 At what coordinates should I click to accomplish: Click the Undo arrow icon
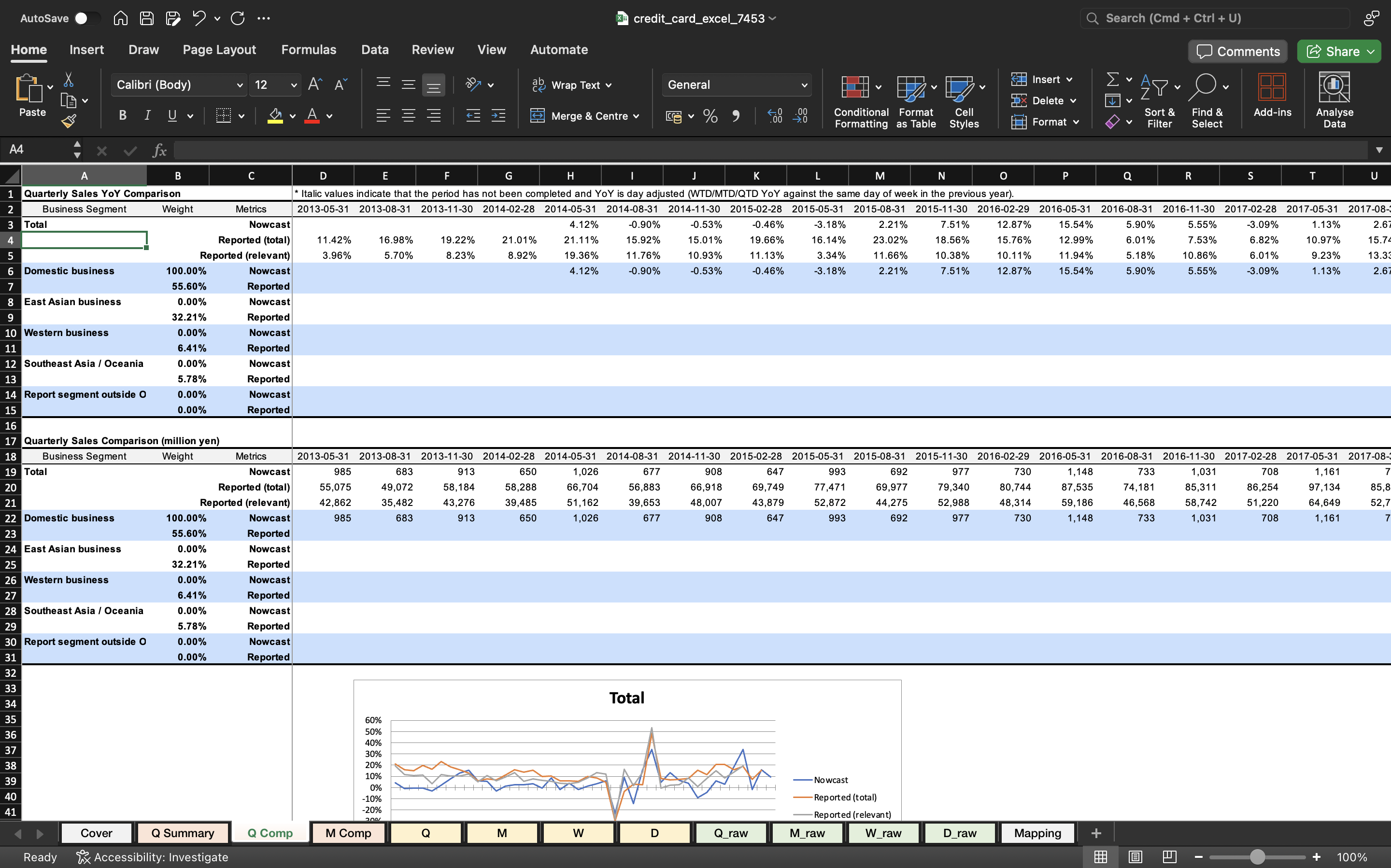(199, 18)
